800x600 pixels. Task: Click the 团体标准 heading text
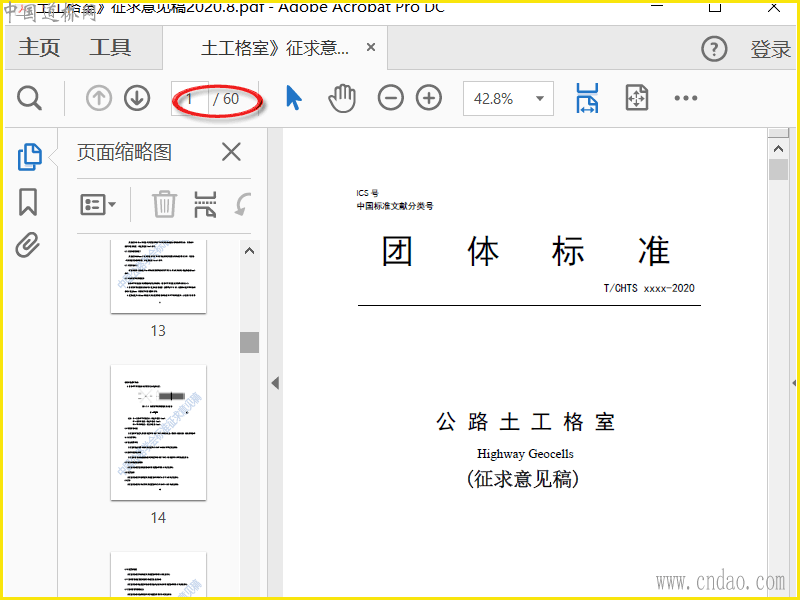(526, 251)
